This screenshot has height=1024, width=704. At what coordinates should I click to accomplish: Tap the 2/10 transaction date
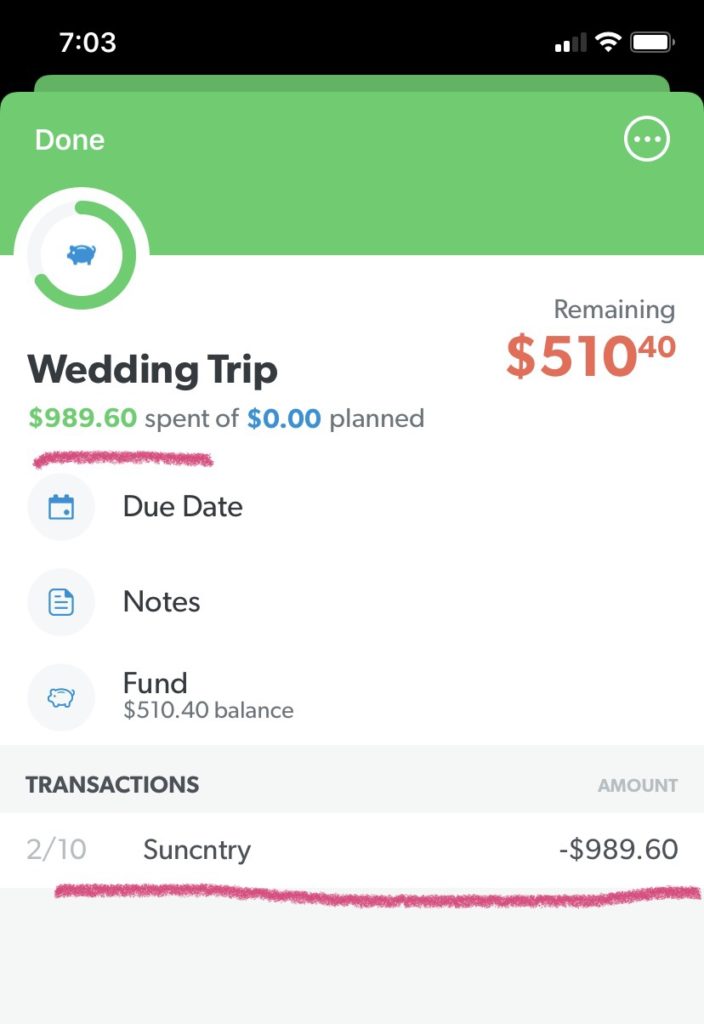(x=56, y=850)
